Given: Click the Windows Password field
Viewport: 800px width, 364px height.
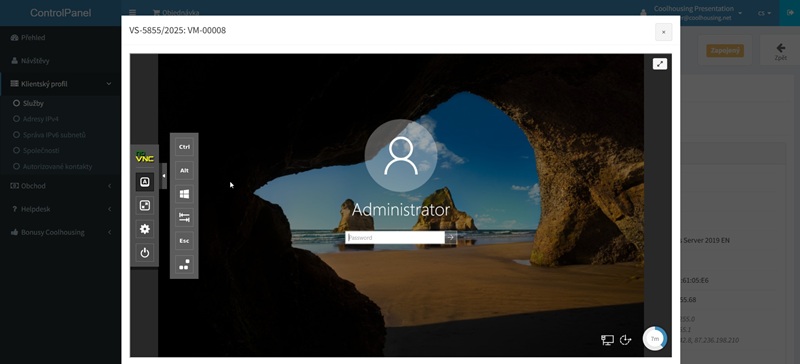Looking at the screenshot, I should (x=395, y=237).
